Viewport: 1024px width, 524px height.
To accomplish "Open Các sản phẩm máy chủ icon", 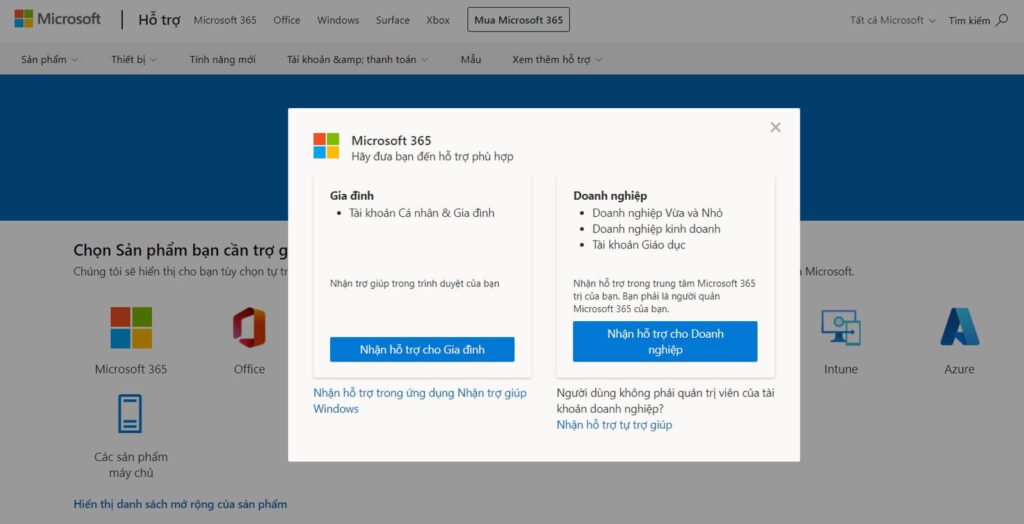I will click(x=130, y=414).
